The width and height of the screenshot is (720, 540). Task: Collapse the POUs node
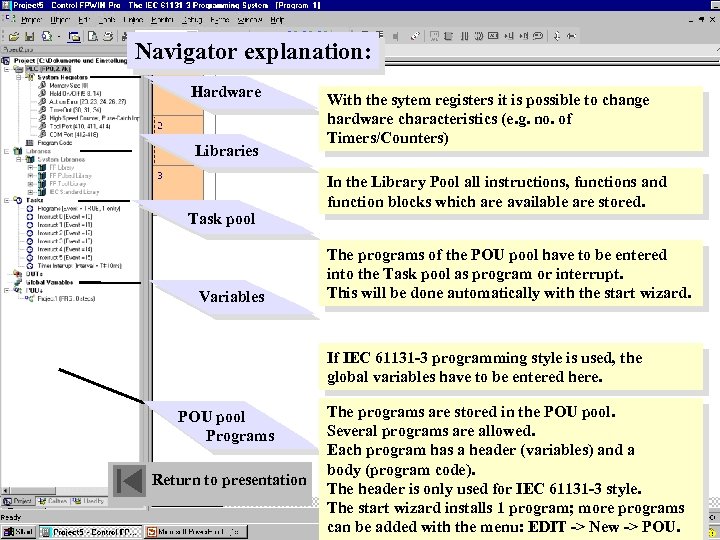[7, 291]
